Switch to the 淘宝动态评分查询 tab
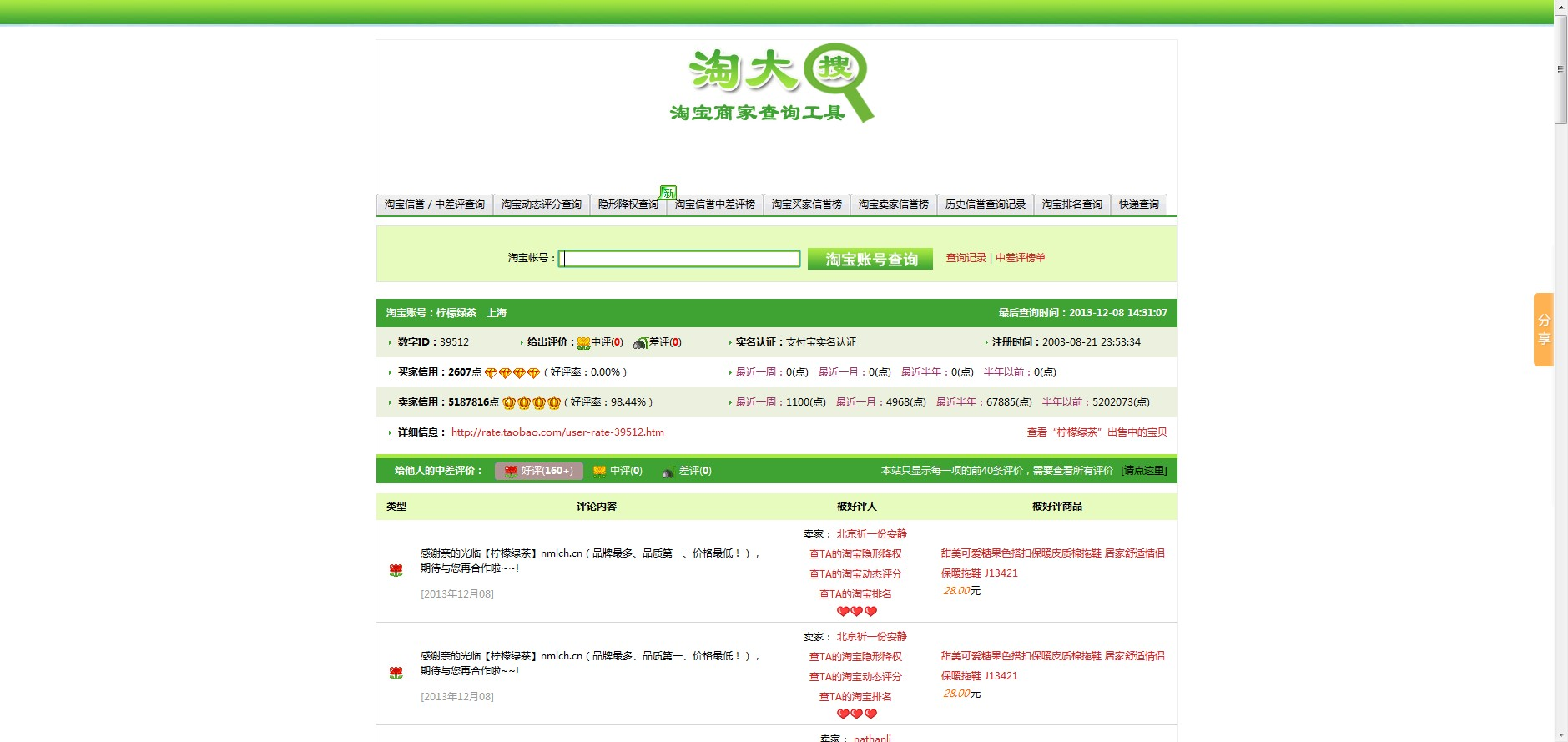This screenshot has width=1568, height=742. click(x=542, y=204)
